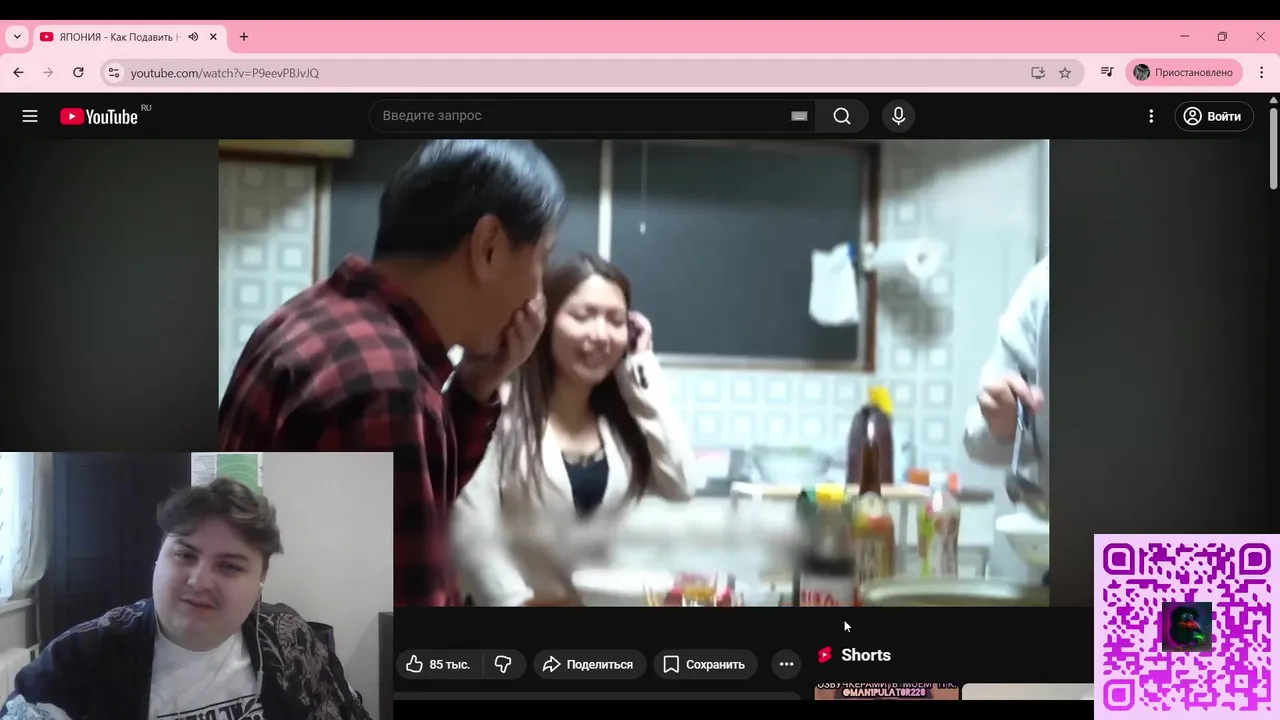Open the Приостановлено profile chip

pyautogui.click(x=1184, y=73)
